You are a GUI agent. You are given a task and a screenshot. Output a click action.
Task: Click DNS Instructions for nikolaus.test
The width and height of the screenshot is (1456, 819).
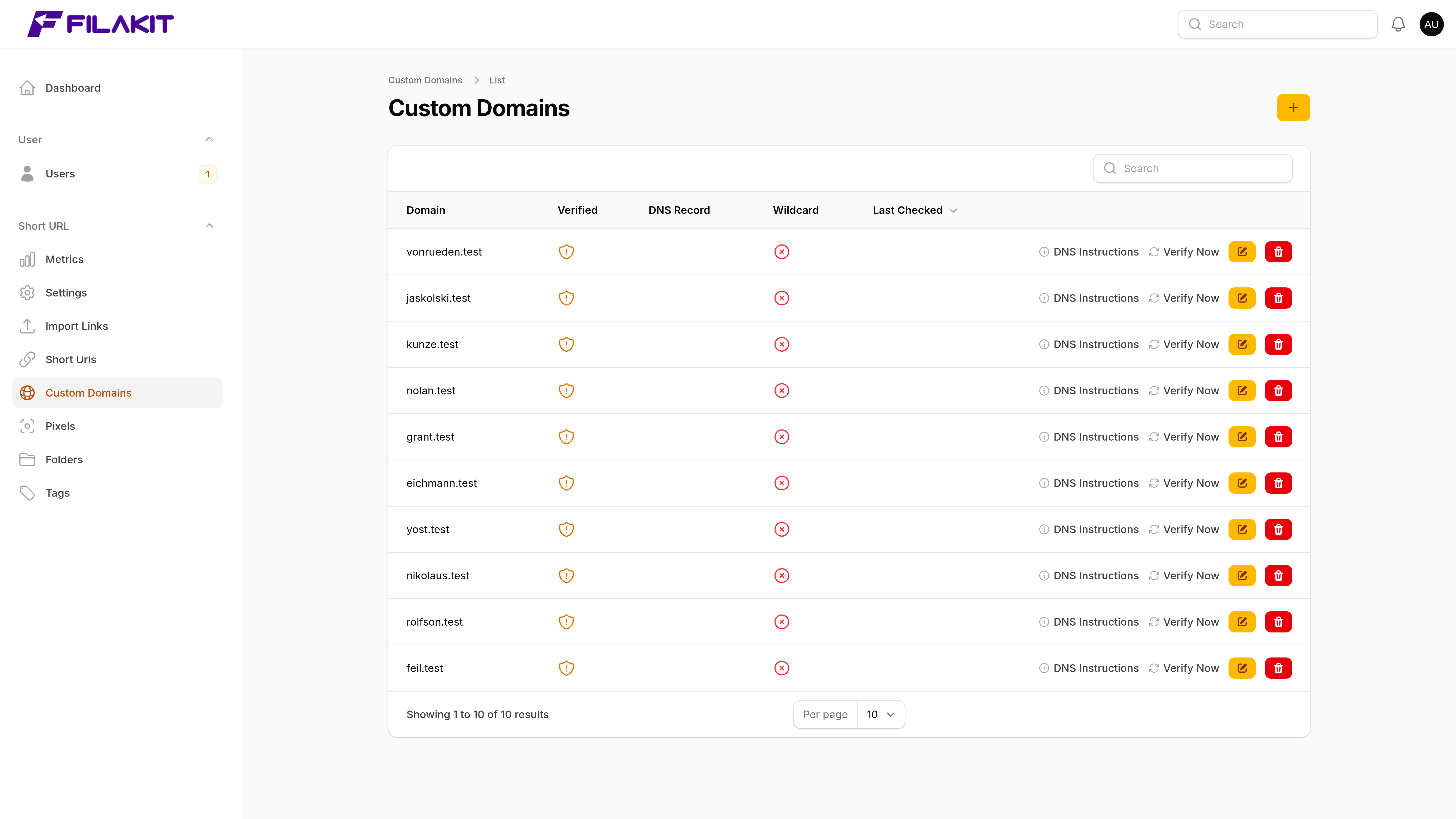1089,575
